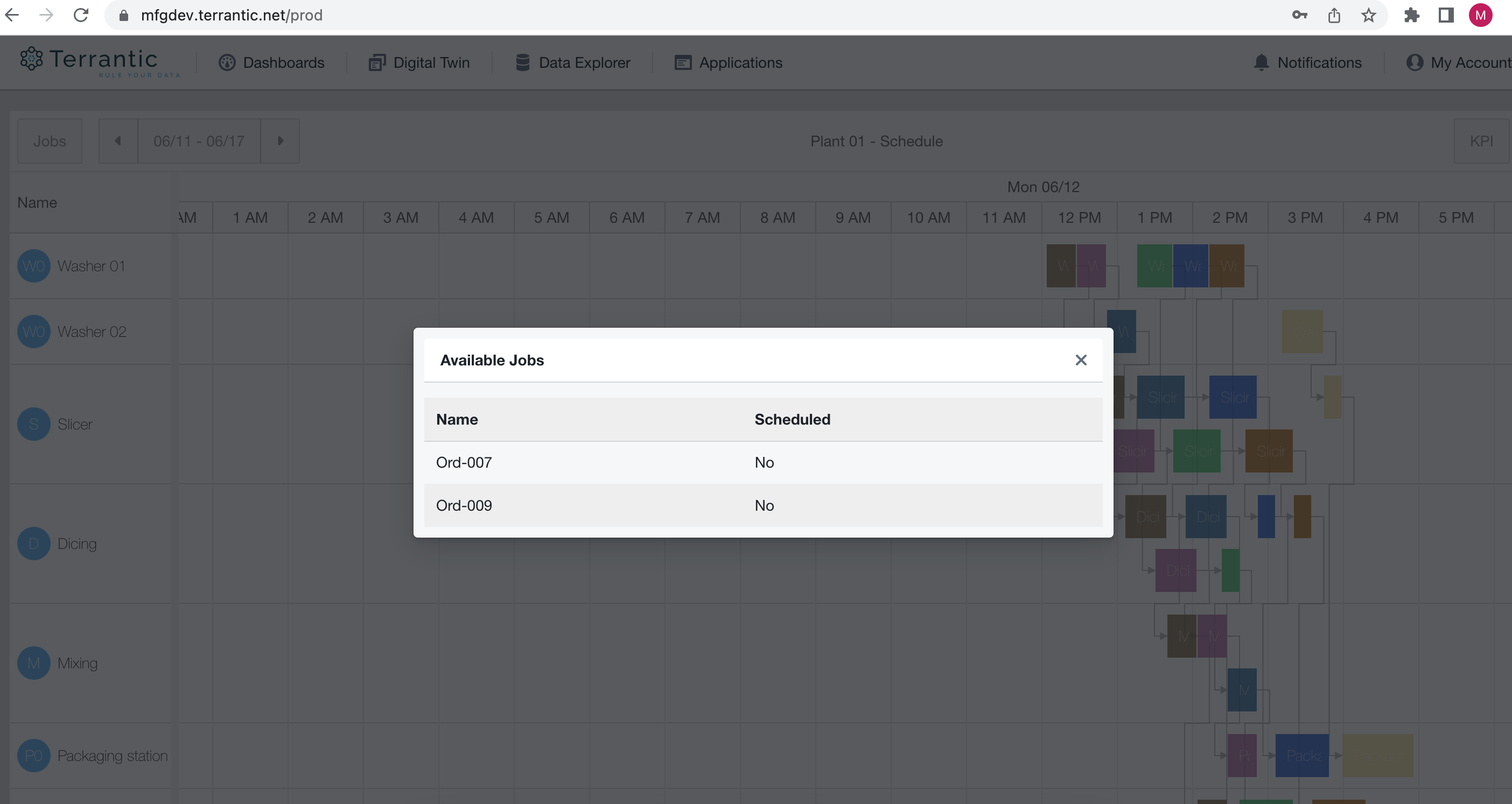The image size is (1512, 804).
Task: Open the KPI panel button
Action: tap(1481, 142)
